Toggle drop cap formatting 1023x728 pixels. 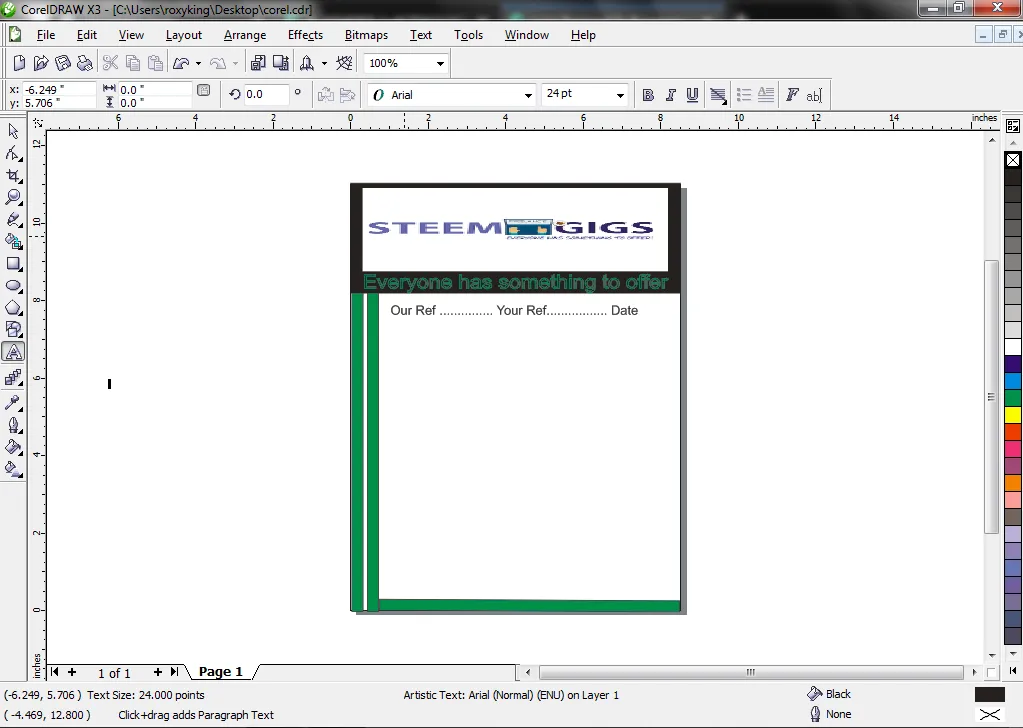point(766,95)
